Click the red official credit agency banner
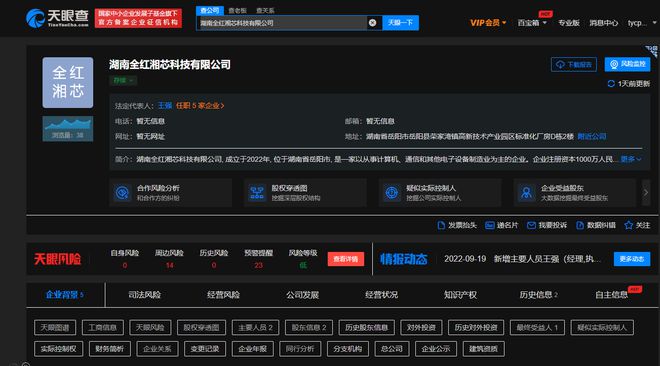 tap(138, 18)
